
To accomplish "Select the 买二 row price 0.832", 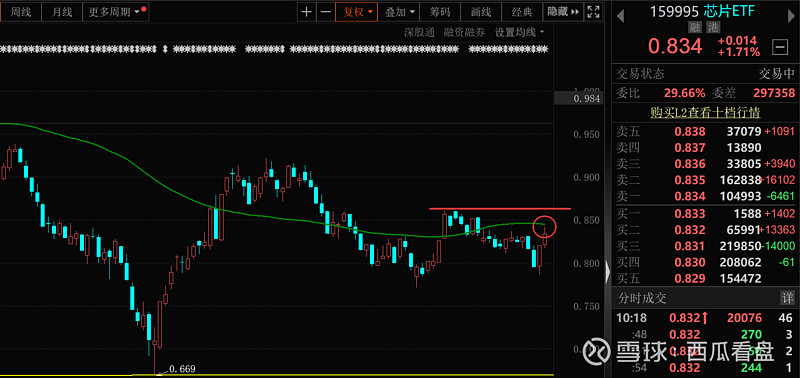I will 690,230.
